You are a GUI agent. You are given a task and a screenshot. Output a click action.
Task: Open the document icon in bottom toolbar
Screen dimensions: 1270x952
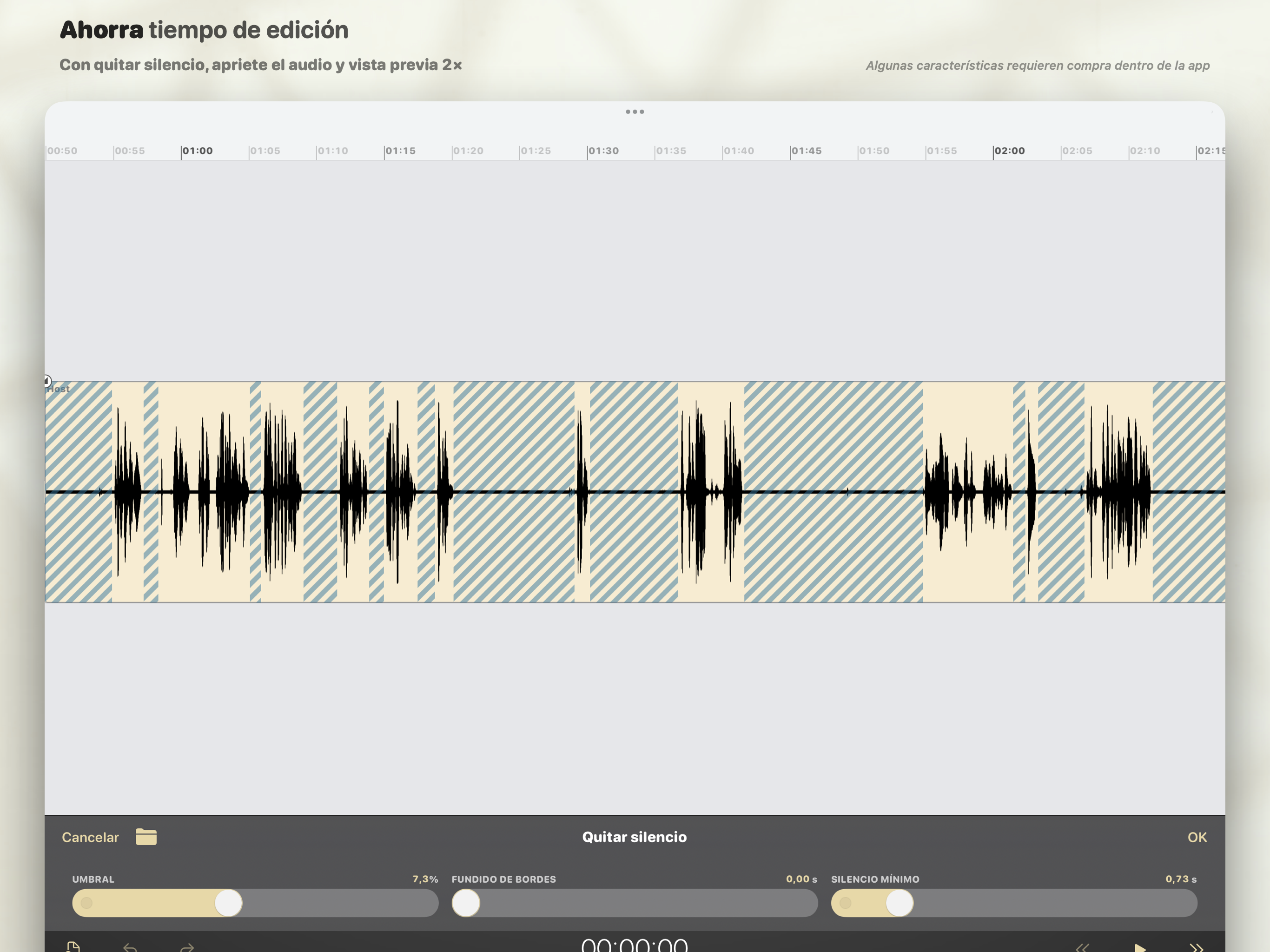click(x=73, y=946)
